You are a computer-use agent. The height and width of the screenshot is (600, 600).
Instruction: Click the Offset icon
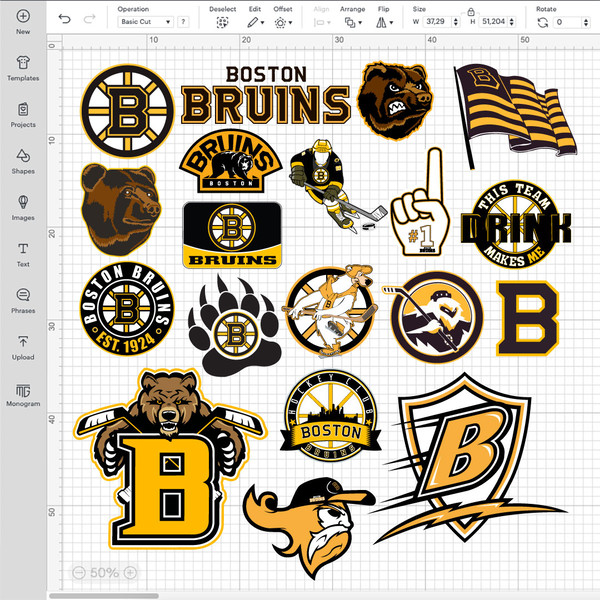(280, 23)
